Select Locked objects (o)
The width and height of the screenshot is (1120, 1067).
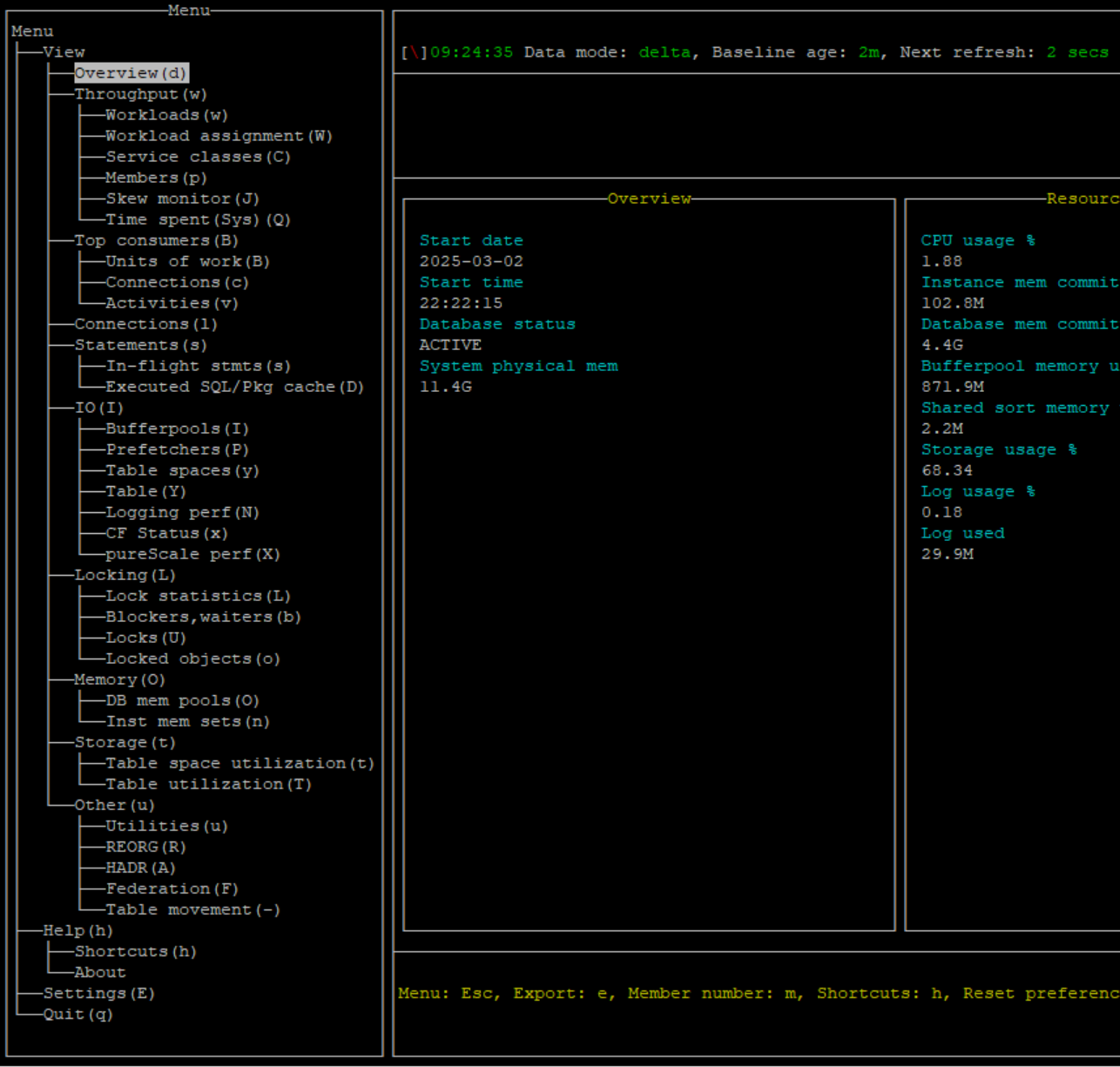pyautogui.click(x=193, y=658)
